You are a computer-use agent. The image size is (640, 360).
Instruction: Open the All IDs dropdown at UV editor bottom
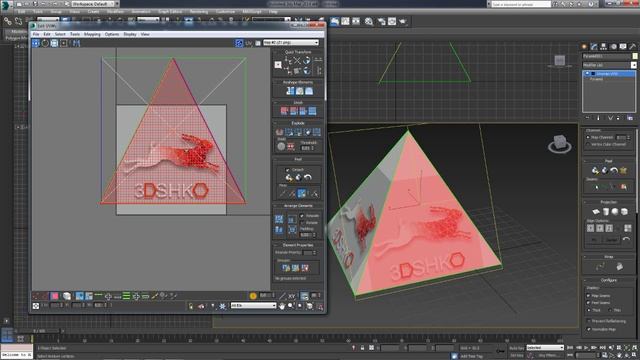click(x=253, y=305)
